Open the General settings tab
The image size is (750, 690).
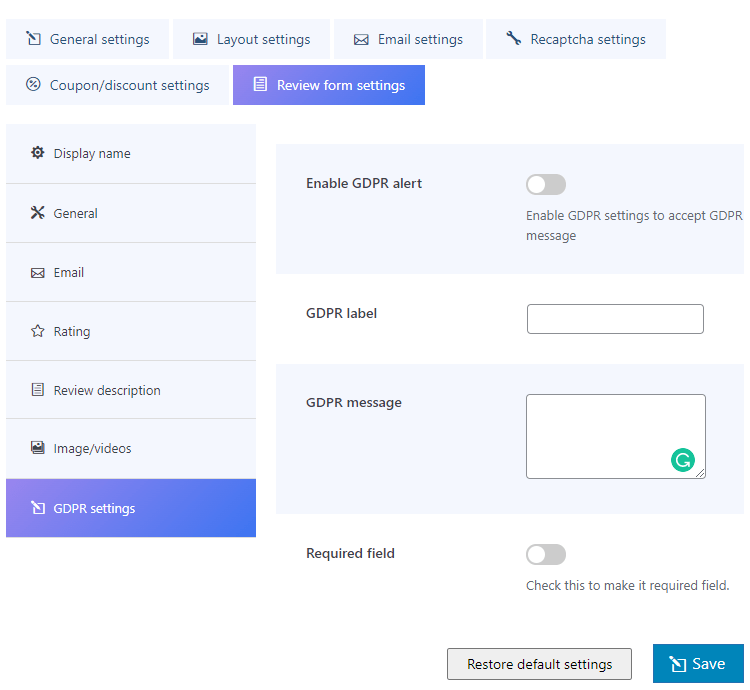[87, 39]
